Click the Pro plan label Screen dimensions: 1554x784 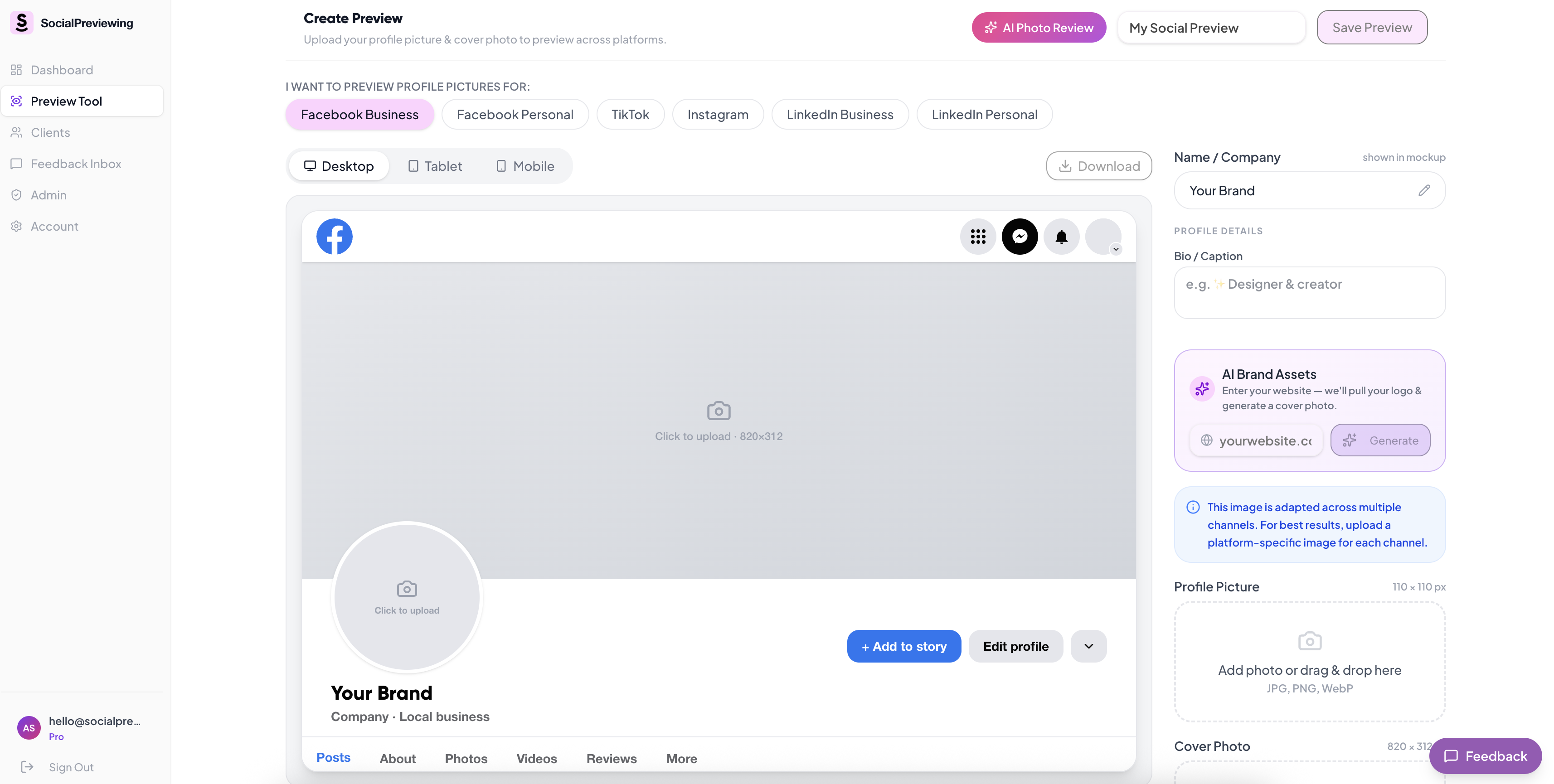[56, 737]
